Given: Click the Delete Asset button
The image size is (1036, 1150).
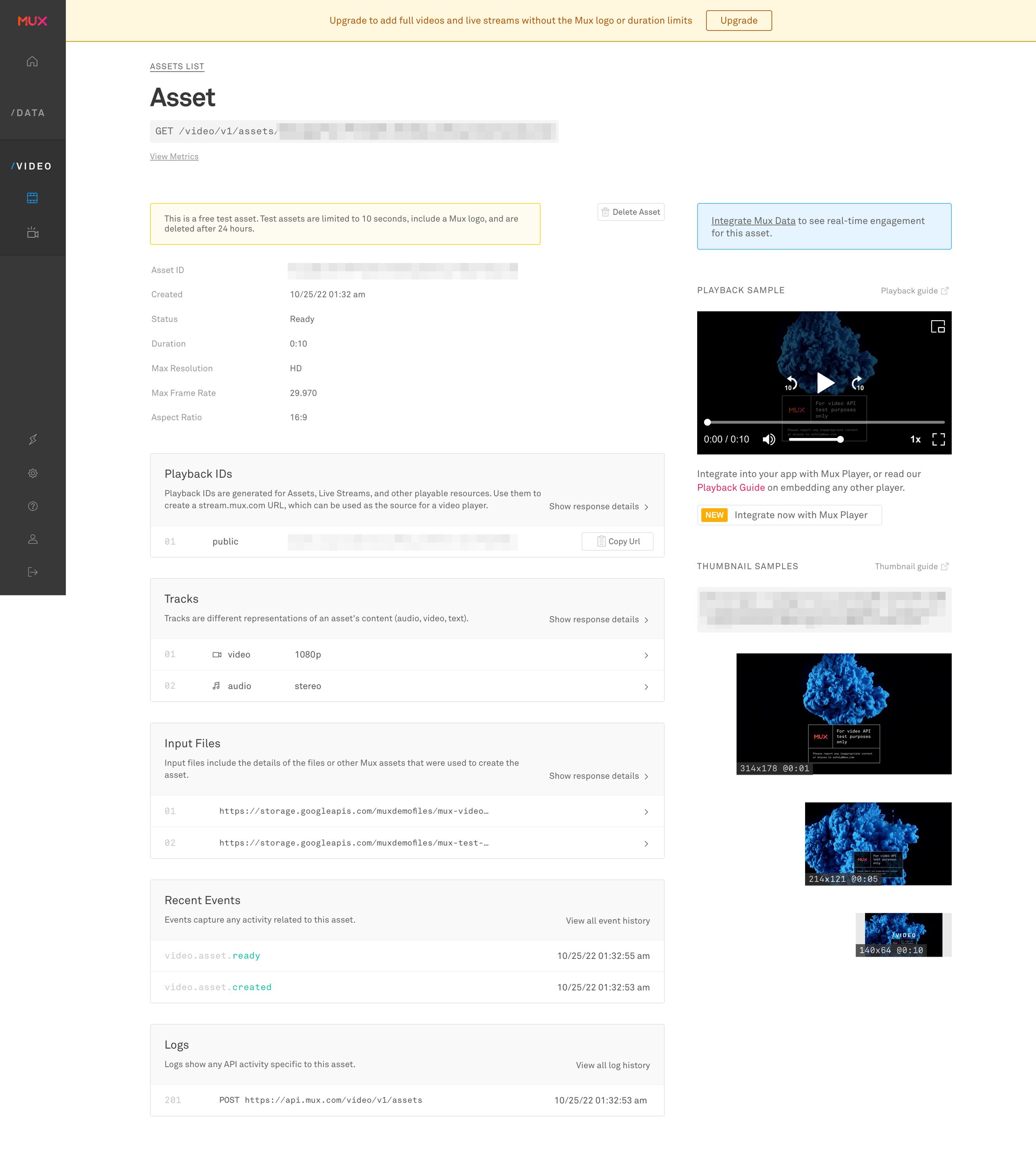Looking at the screenshot, I should tap(631, 212).
